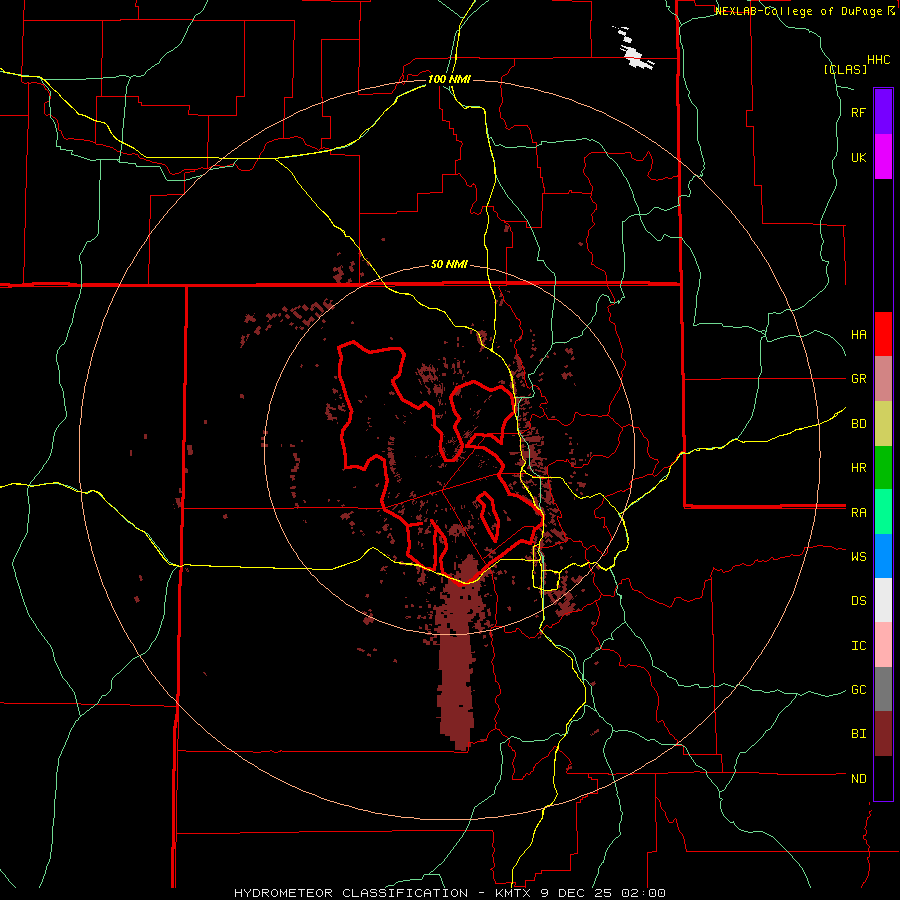Click the dusty pink GR legend swatch
Screen dimensions: 900x900
tap(883, 378)
